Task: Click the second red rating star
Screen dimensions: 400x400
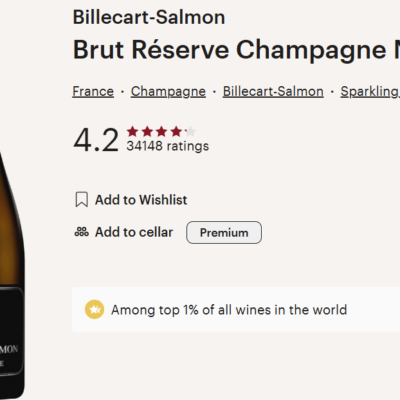Action: [147, 132]
